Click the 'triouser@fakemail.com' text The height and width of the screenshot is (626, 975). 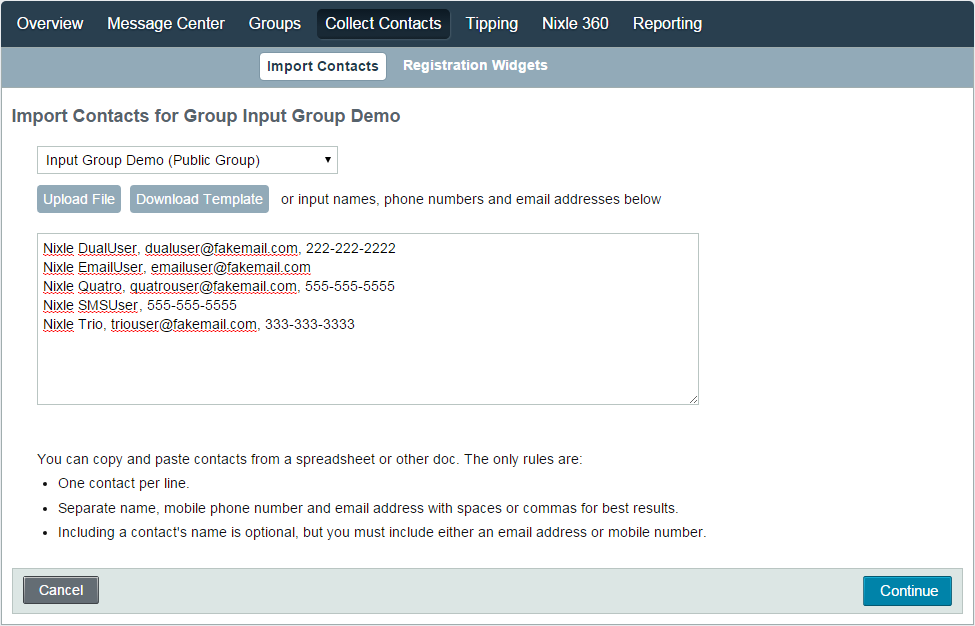(x=183, y=325)
